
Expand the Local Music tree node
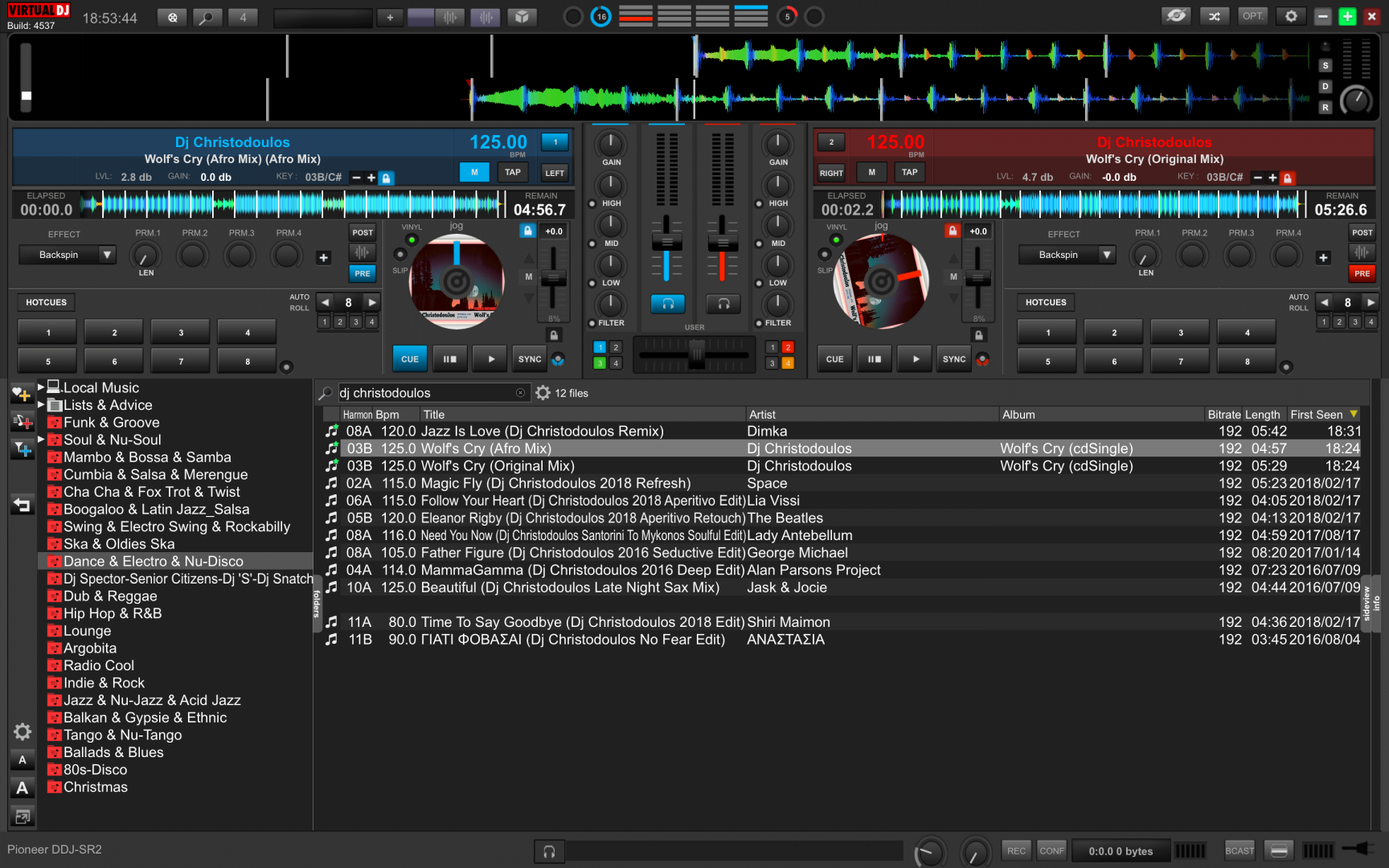(x=41, y=387)
